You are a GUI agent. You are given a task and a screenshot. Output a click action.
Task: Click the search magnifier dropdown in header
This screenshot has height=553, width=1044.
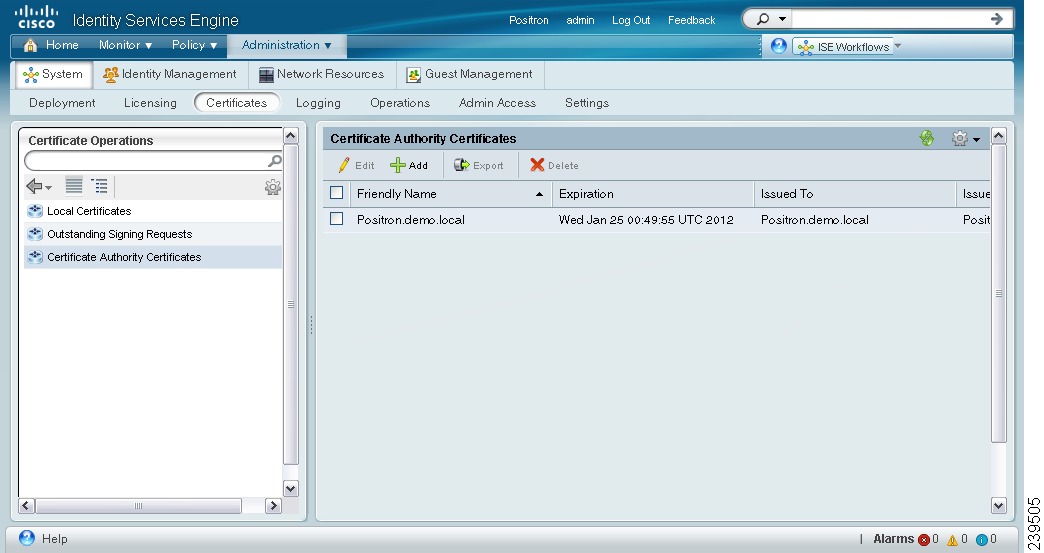771,19
